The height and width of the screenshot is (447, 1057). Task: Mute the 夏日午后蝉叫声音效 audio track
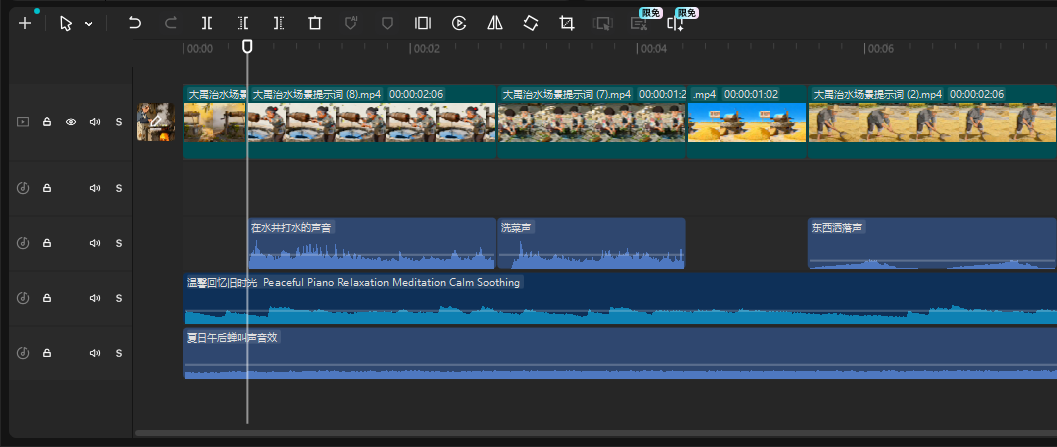click(95, 353)
